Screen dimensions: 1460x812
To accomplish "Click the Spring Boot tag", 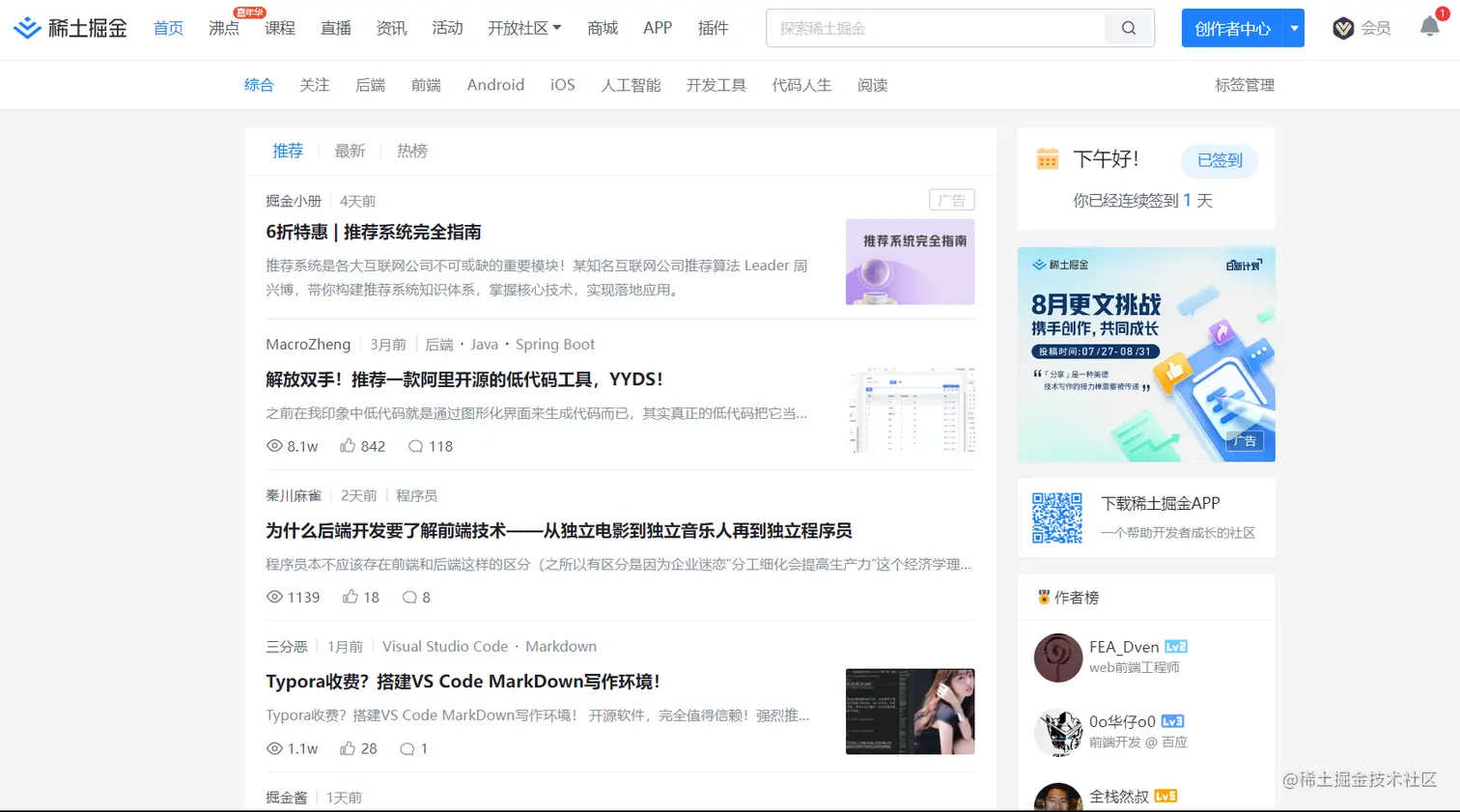I will click(555, 345).
